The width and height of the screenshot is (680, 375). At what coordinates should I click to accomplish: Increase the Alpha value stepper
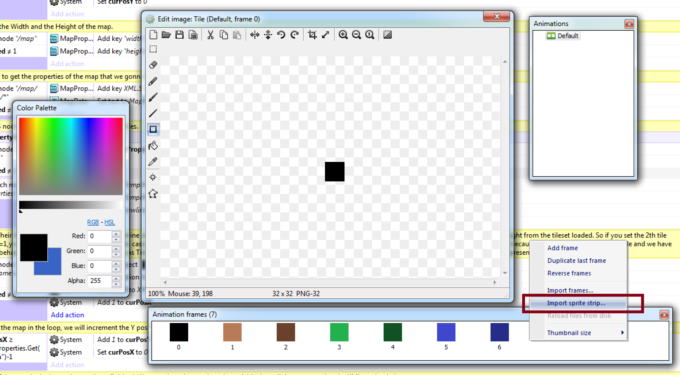116,278
